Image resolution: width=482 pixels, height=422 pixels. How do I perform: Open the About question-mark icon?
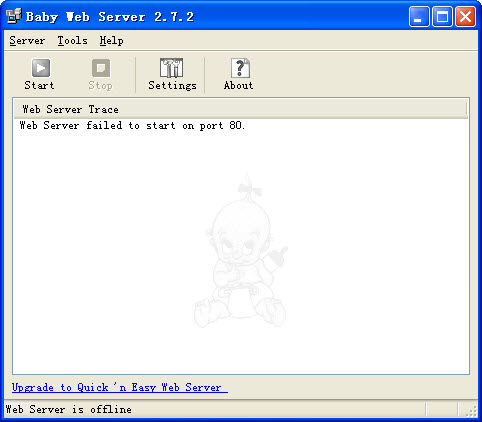pos(240,68)
